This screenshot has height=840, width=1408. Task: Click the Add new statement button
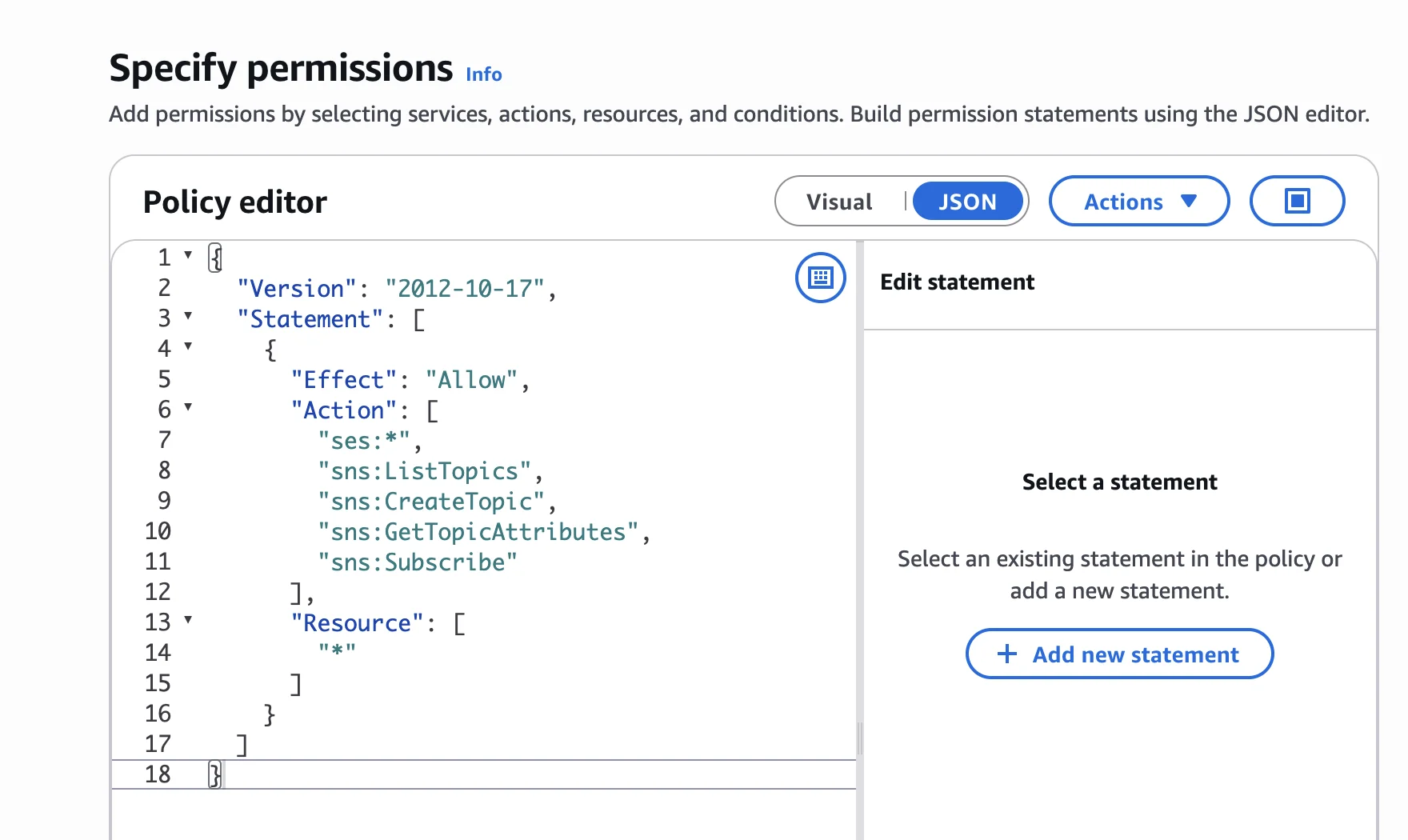pos(1119,654)
